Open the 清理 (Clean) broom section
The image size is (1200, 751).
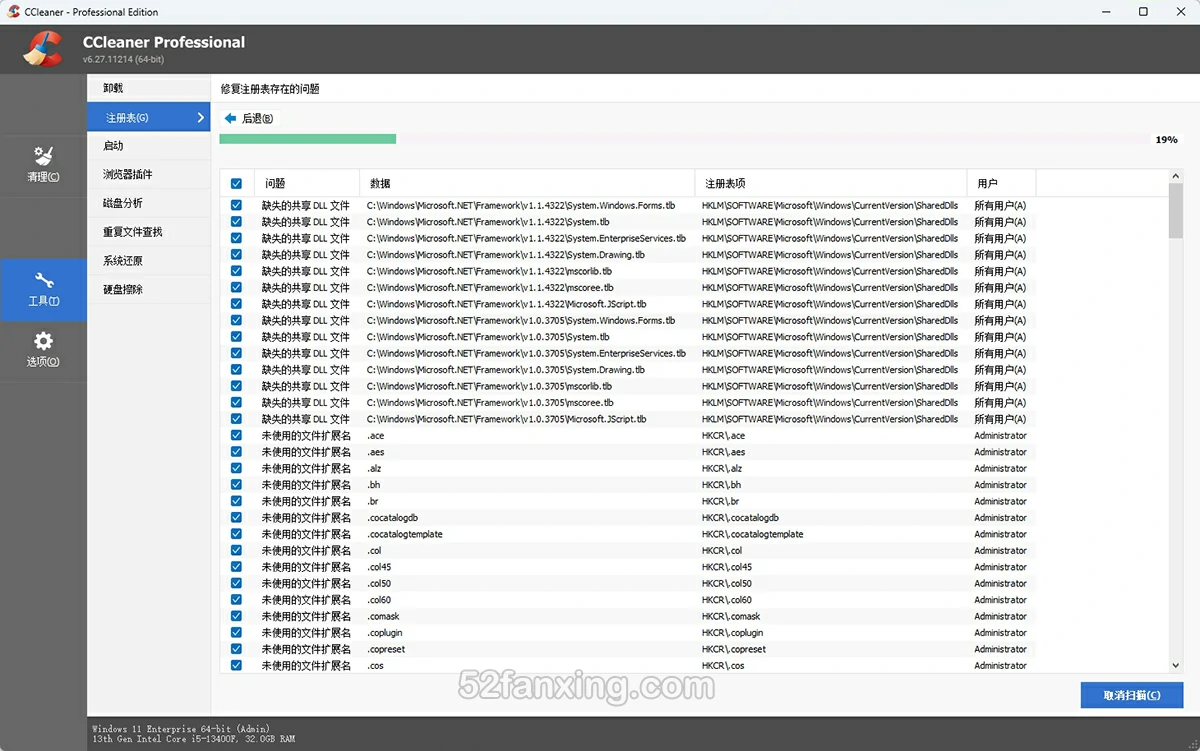(43, 164)
